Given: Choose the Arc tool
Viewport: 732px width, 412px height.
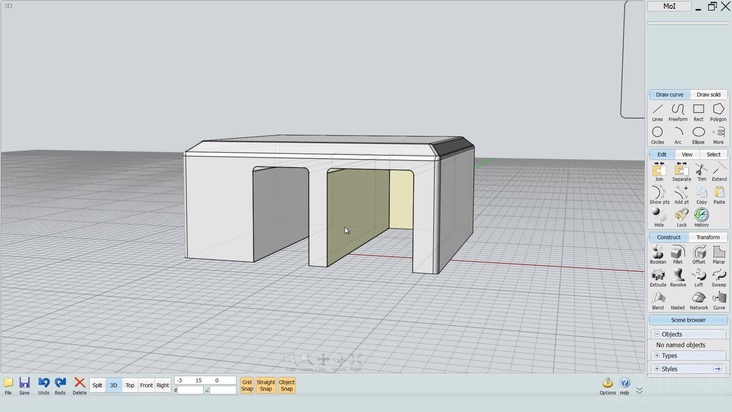Looking at the screenshot, I should click(x=678, y=135).
